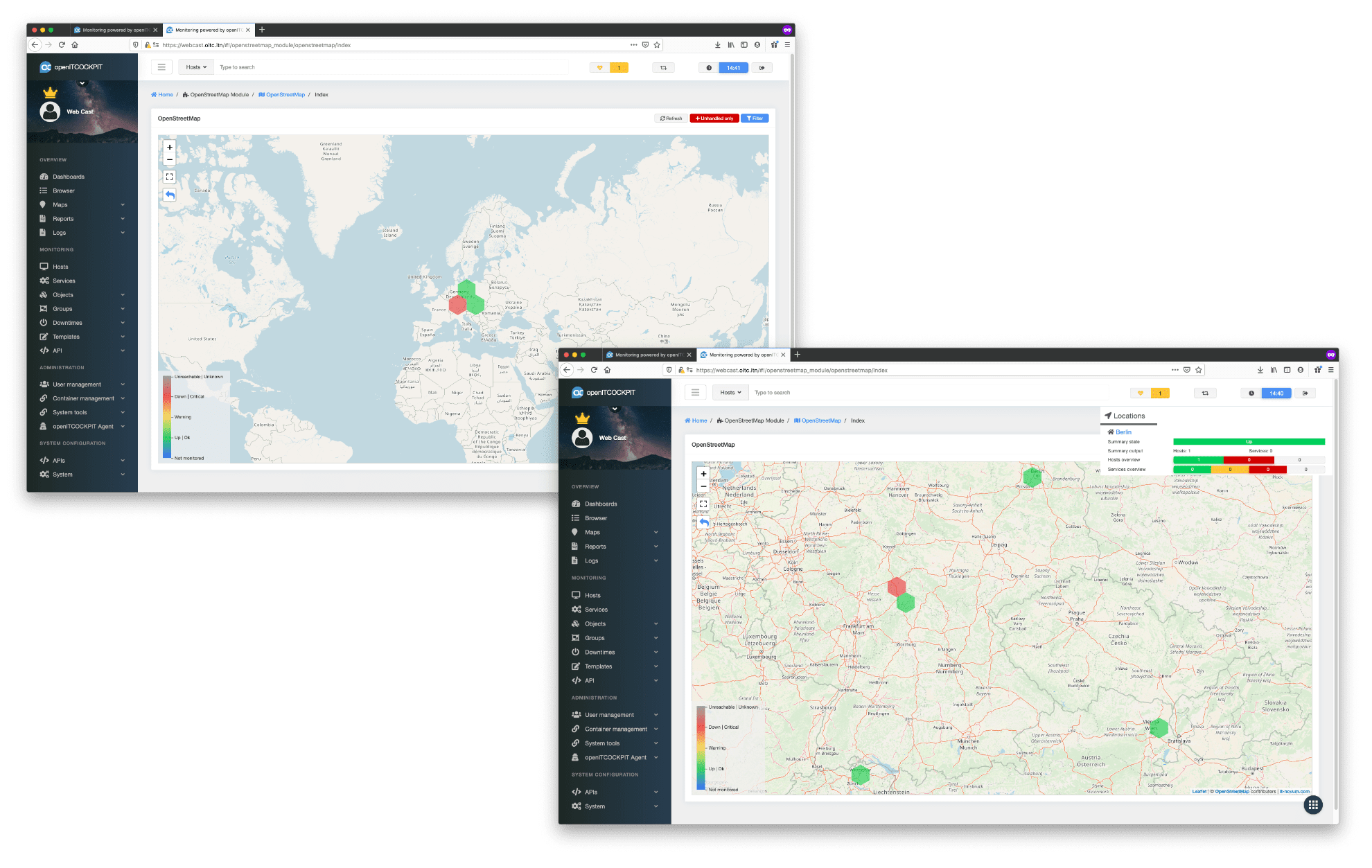The width and height of the screenshot is (1372, 868).
Task: Click 14:41 time badge in back window
Action: (x=734, y=68)
